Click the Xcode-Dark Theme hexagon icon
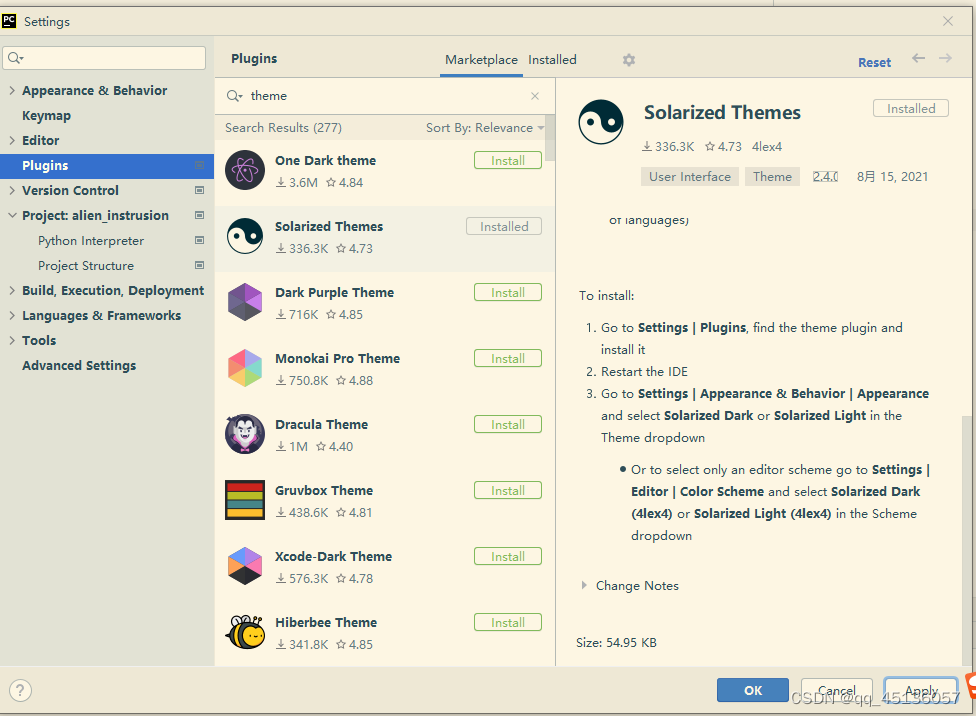The width and height of the screenshot is (976, 716). 245,566
